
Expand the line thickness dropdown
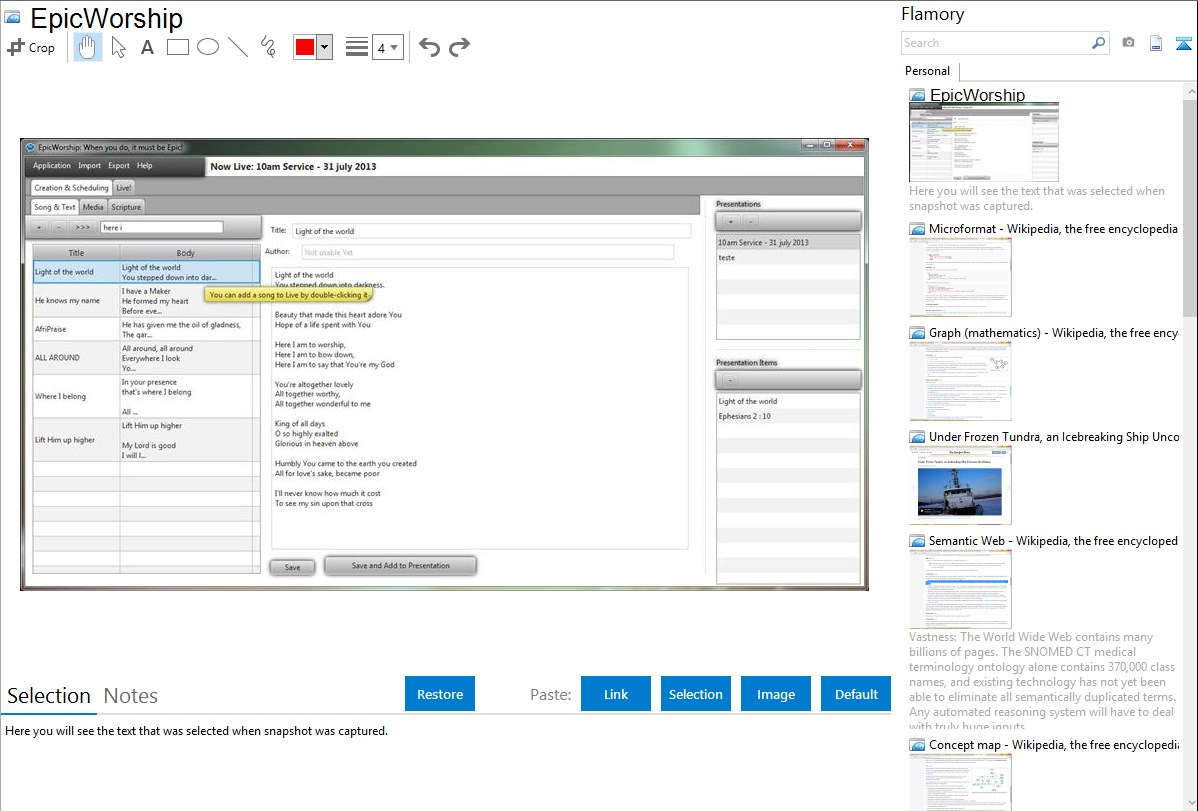pyautogui.click(x=394, y=47)
